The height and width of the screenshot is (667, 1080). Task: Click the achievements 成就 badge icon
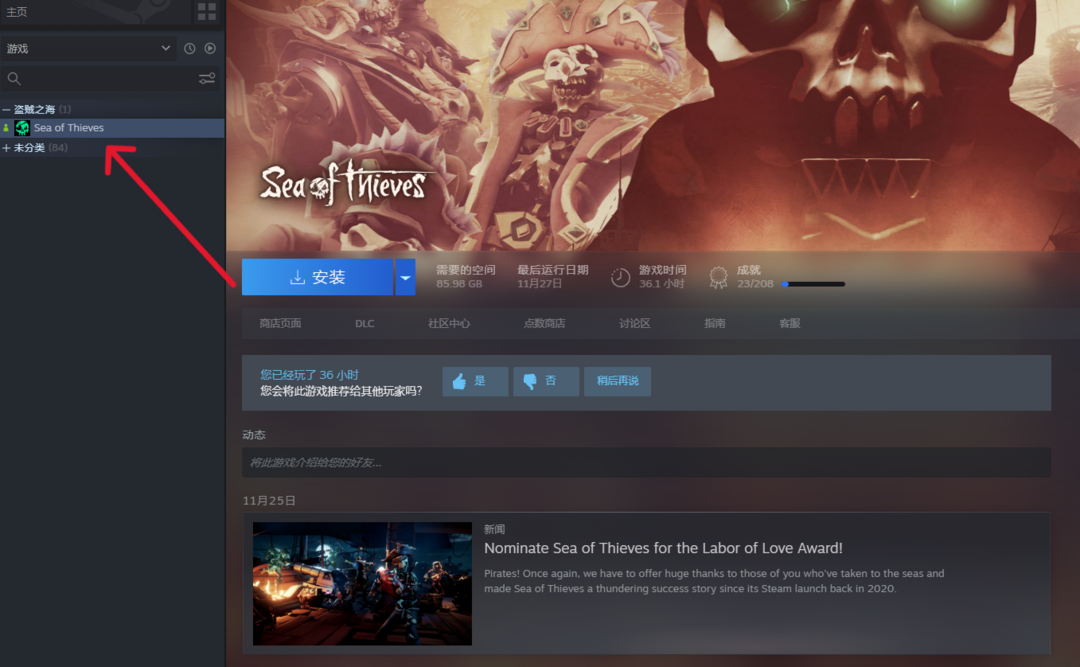(718, 277)
